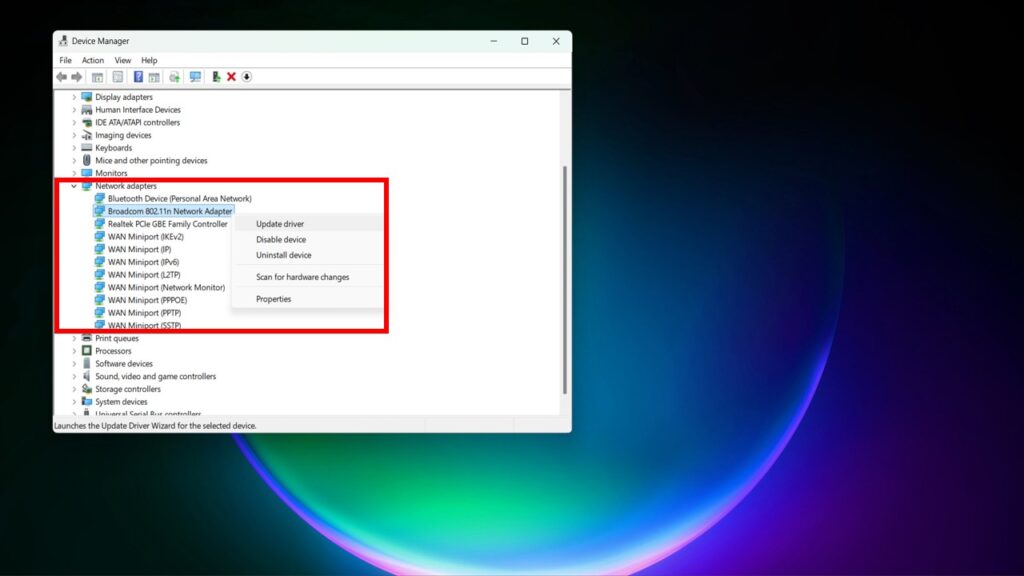1024x576 pixels.
Task: Click the Forward arrow in the toolbar
Action: (x=76, y=77)
